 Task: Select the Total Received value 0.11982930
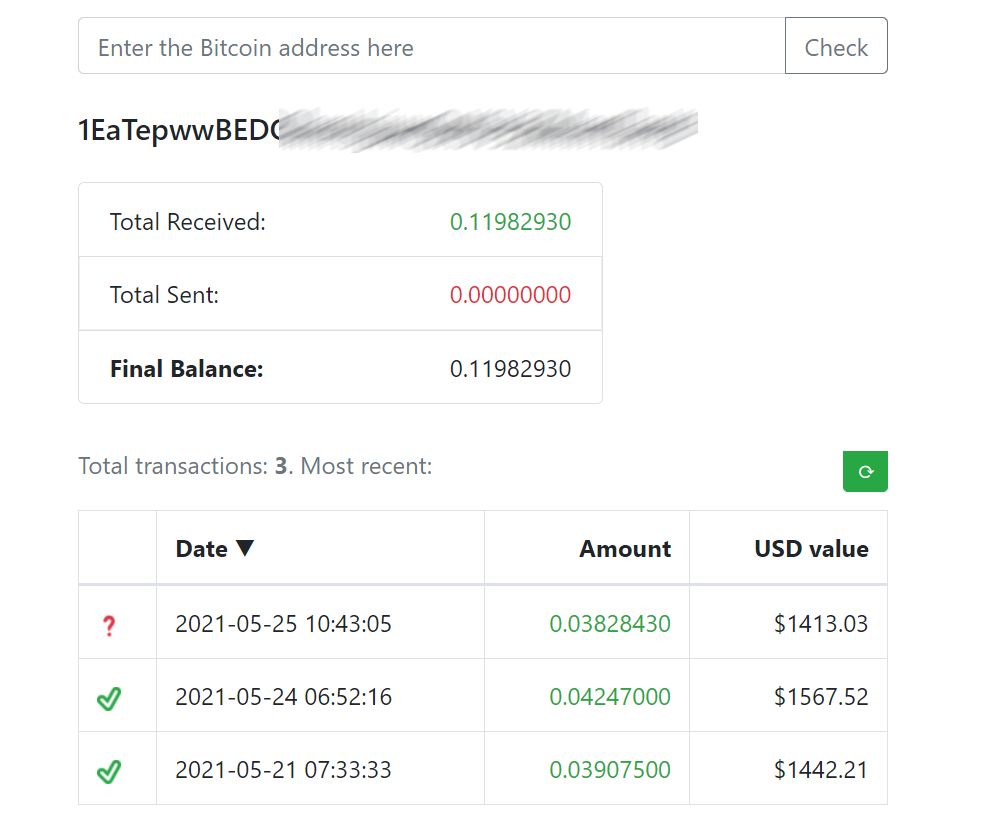(x=510, y=222)
